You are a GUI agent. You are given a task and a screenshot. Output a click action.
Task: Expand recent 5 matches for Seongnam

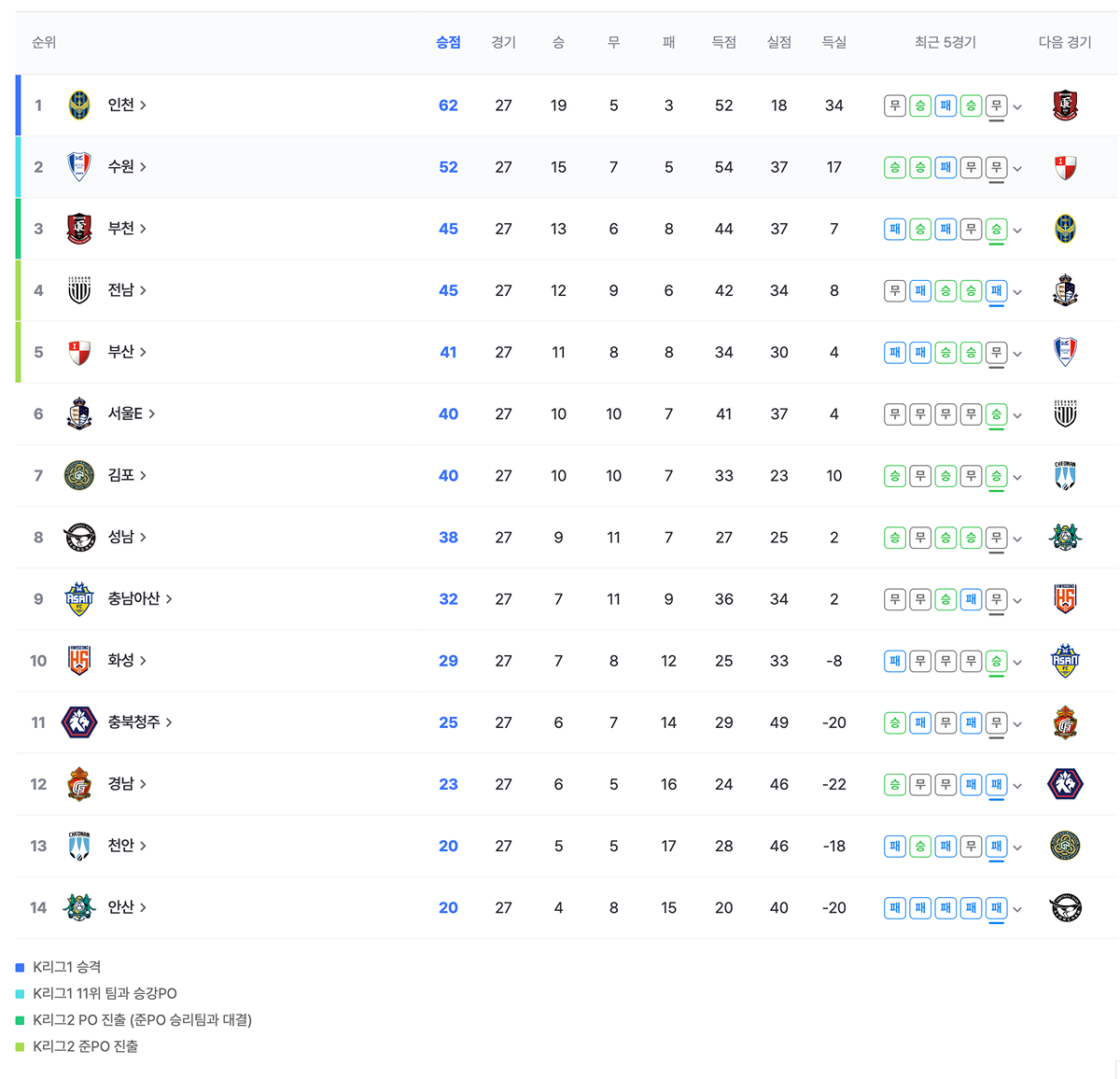[x=1017, y=539]
